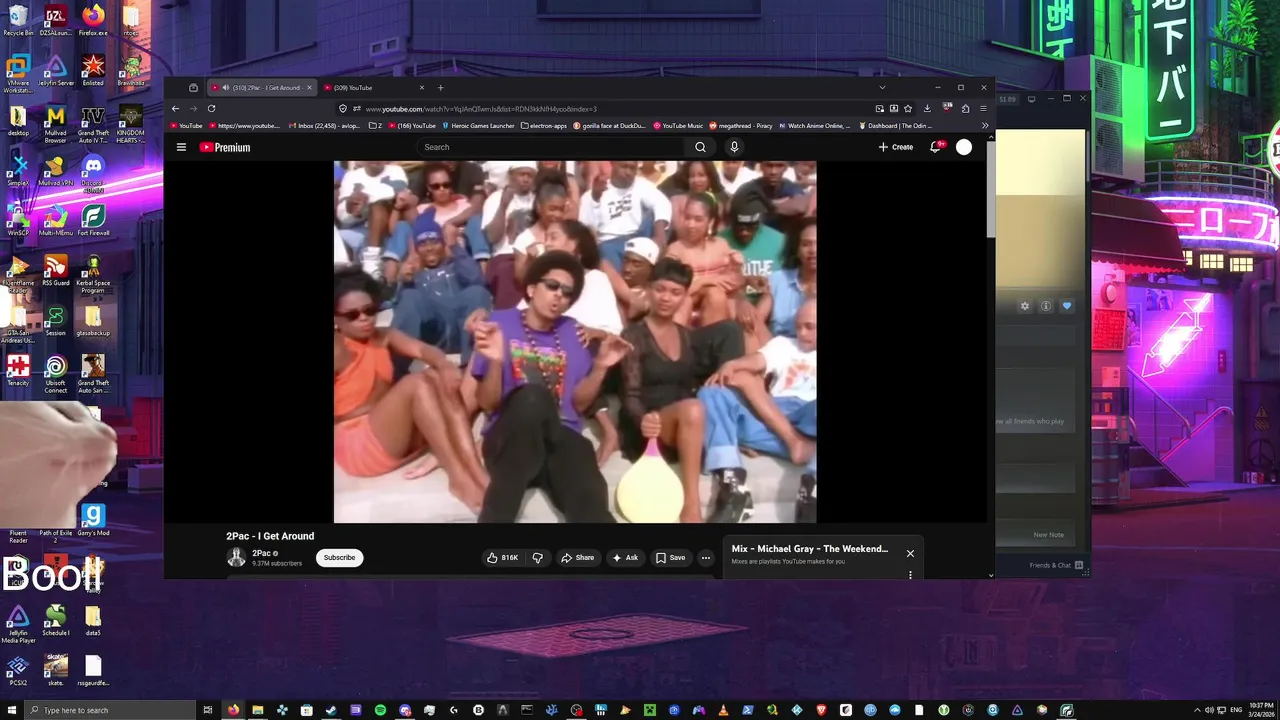Open more actions ellipsis beside Save
This screenshot has height=720, width=1280.
coord(705,558)
